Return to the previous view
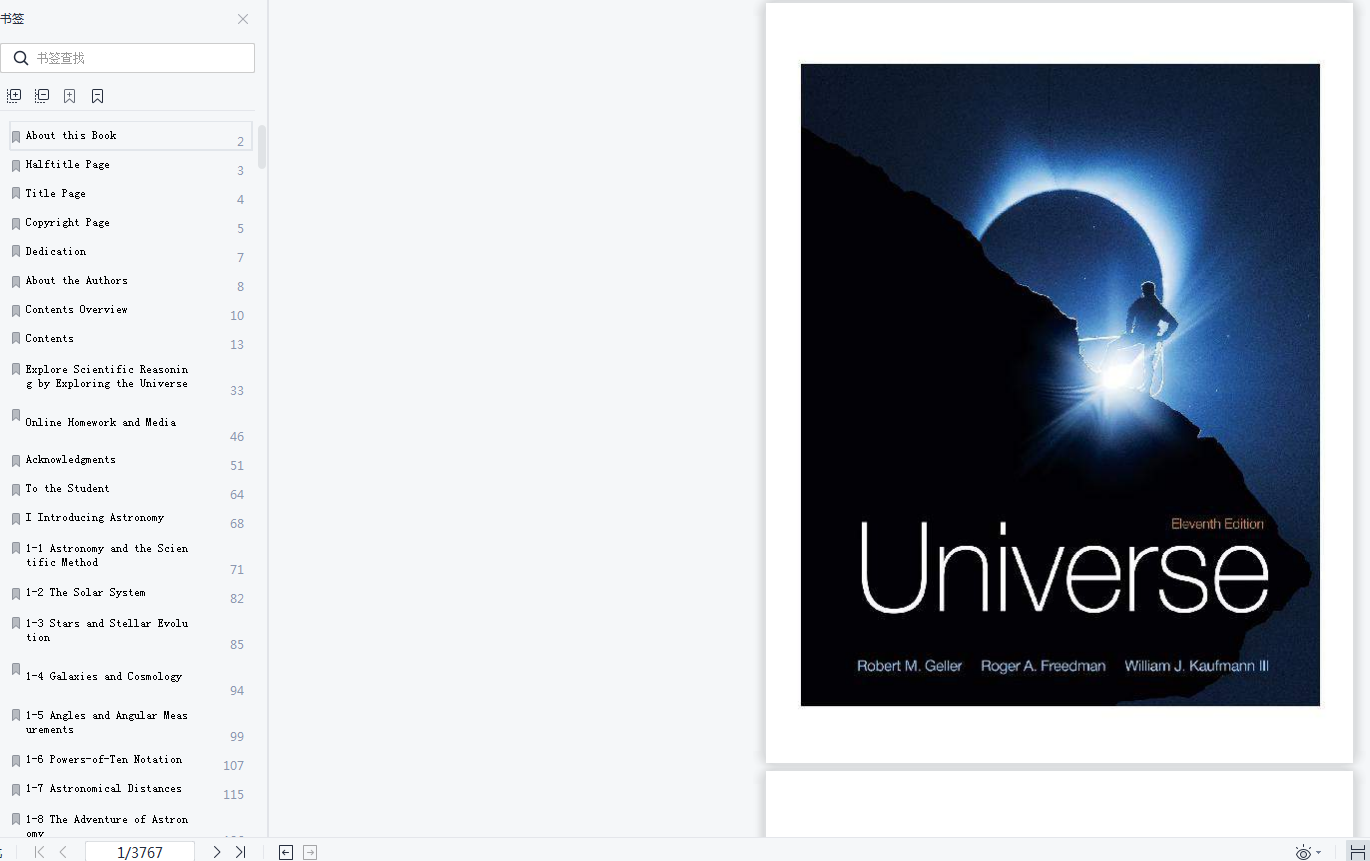The width and height of the screenshot is (1370, 861). pos(285,852)
